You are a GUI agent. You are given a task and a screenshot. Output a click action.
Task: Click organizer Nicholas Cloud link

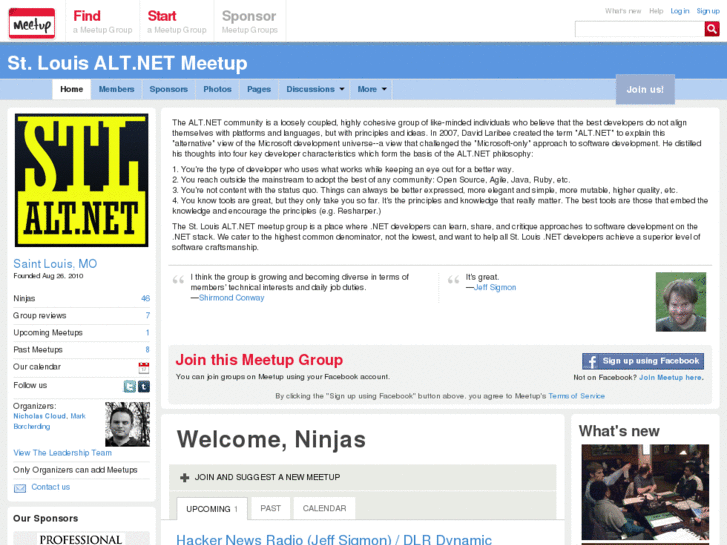point(39,416)
